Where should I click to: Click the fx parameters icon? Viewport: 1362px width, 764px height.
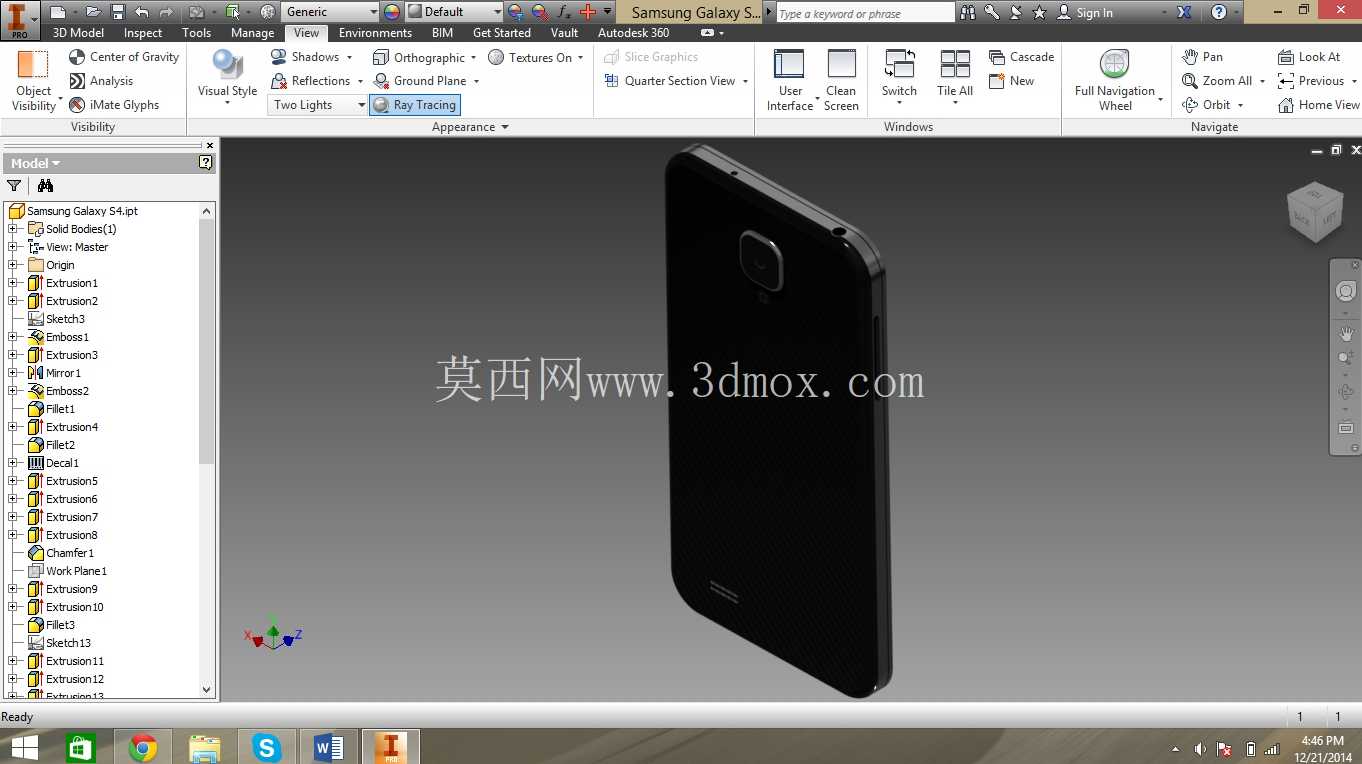564,12
